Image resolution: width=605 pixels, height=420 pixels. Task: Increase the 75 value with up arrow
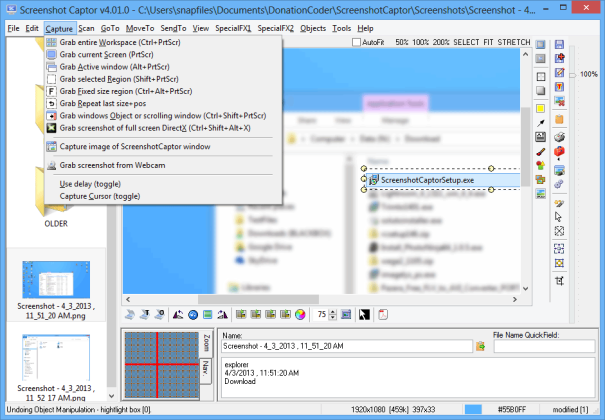(333, 312)
